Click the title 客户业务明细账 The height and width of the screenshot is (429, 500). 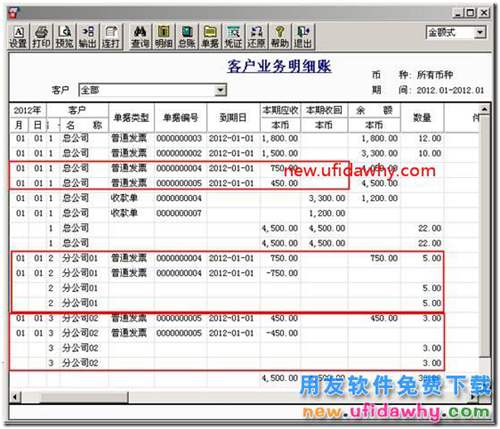pos(279,66)
